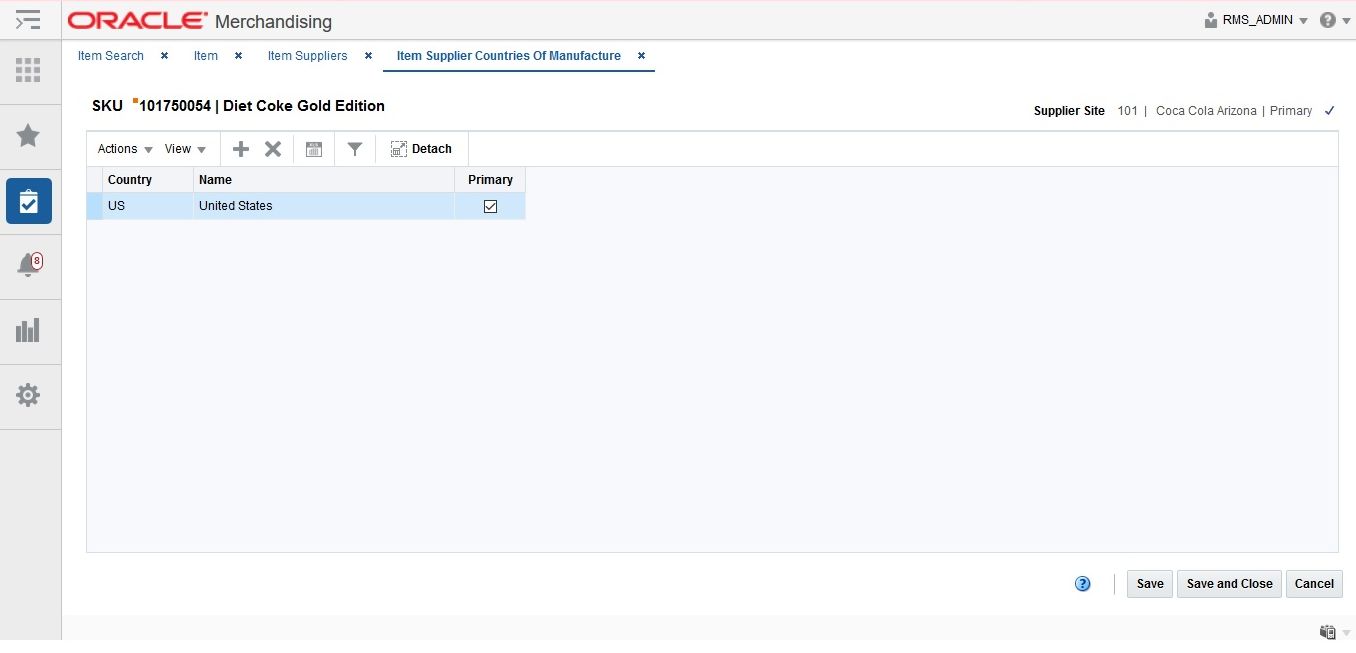Click the Cancel button
The width and height of the screenshot is (1356, 653).
click(x=1314, y=584)
